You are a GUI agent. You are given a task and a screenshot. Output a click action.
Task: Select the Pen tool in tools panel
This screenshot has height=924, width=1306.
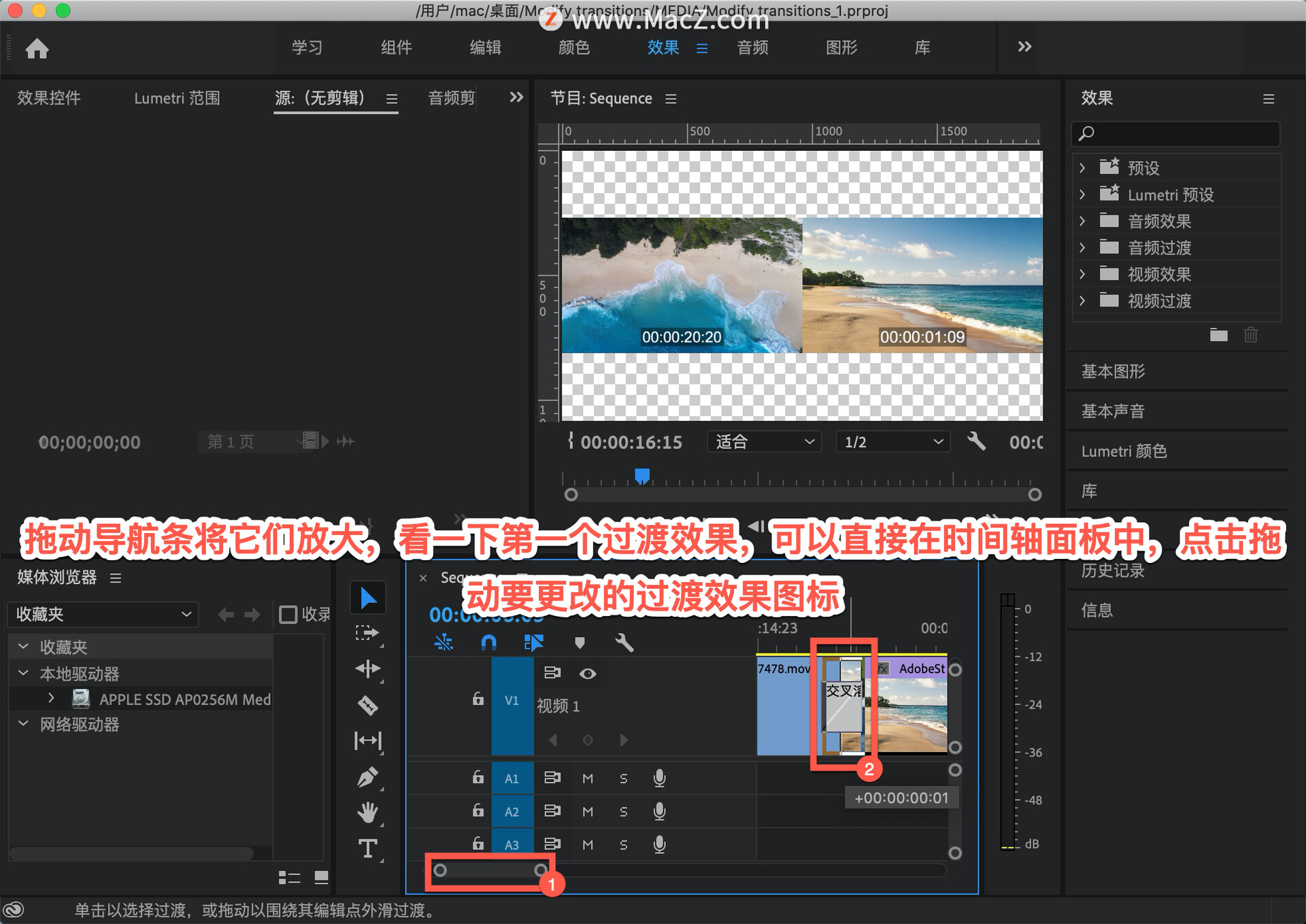[368, 776]
